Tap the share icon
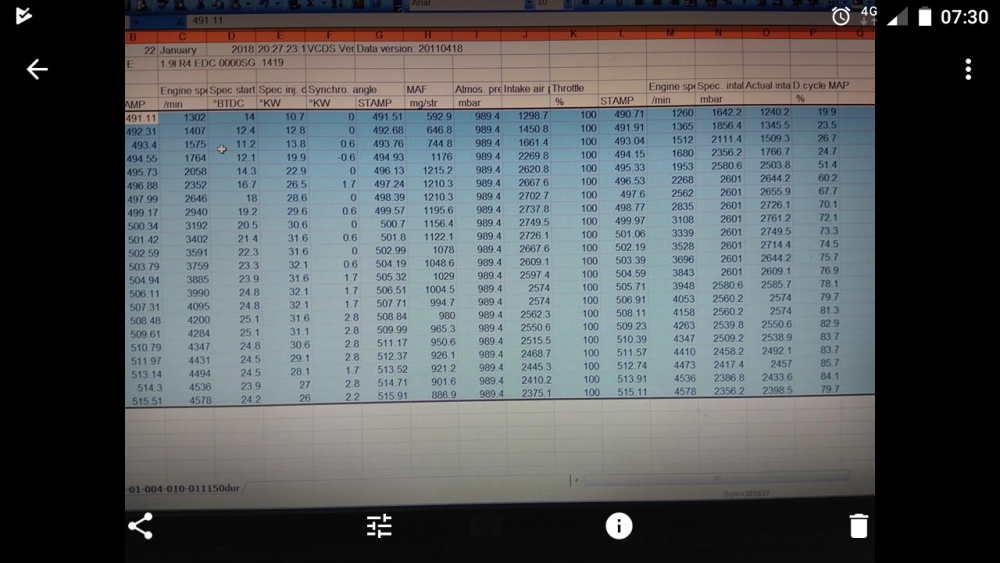The width and height of the screenshot is (1000, 563). [x=140, y=526]
